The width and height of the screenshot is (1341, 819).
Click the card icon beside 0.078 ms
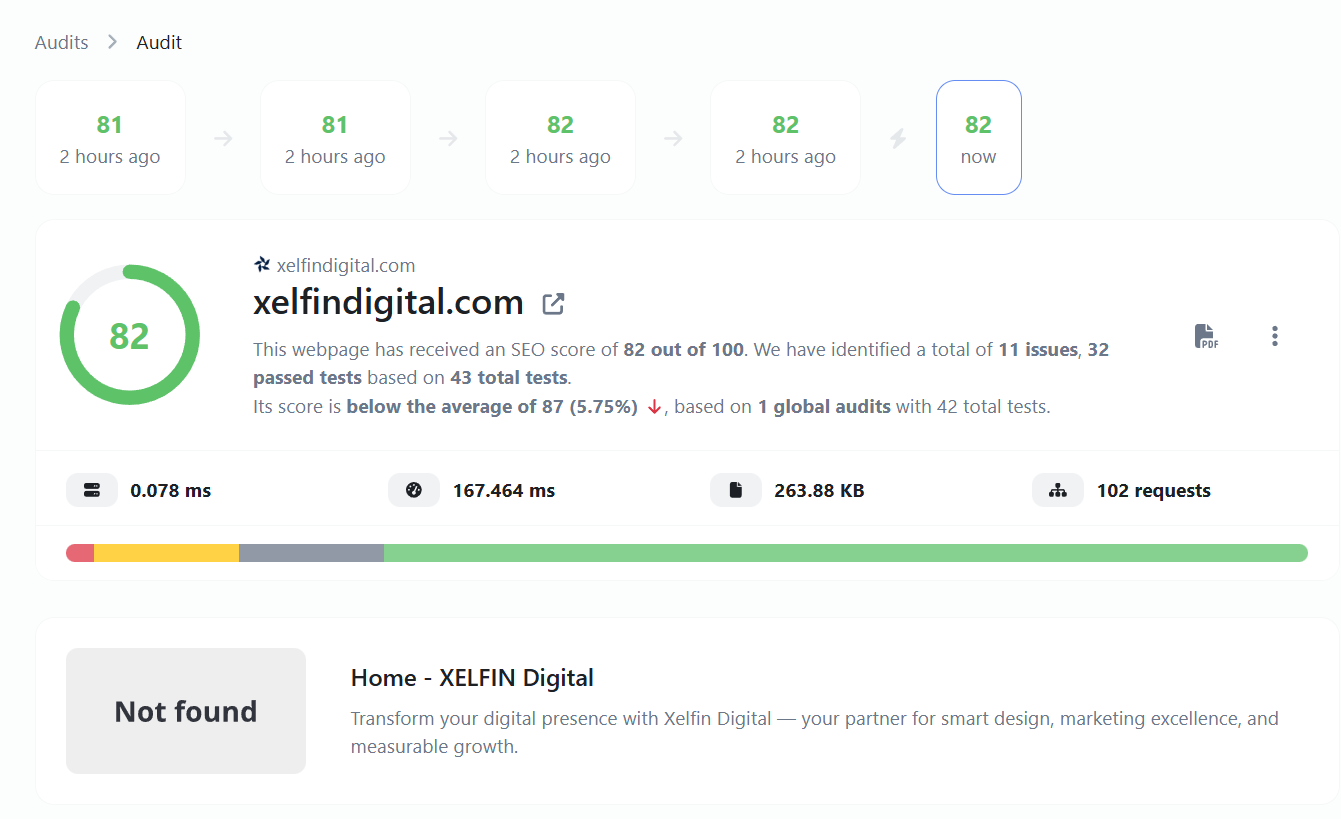91,490
